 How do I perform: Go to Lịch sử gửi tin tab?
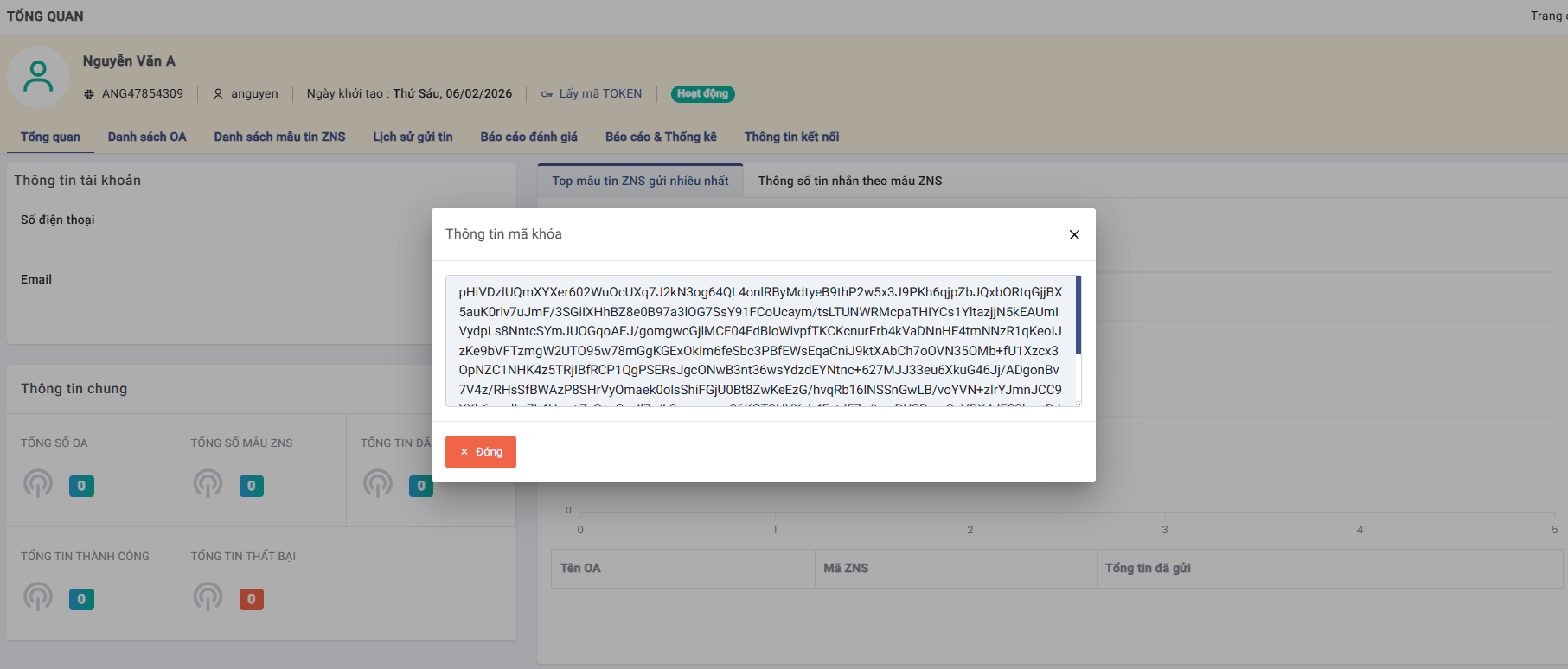(413, 137)
